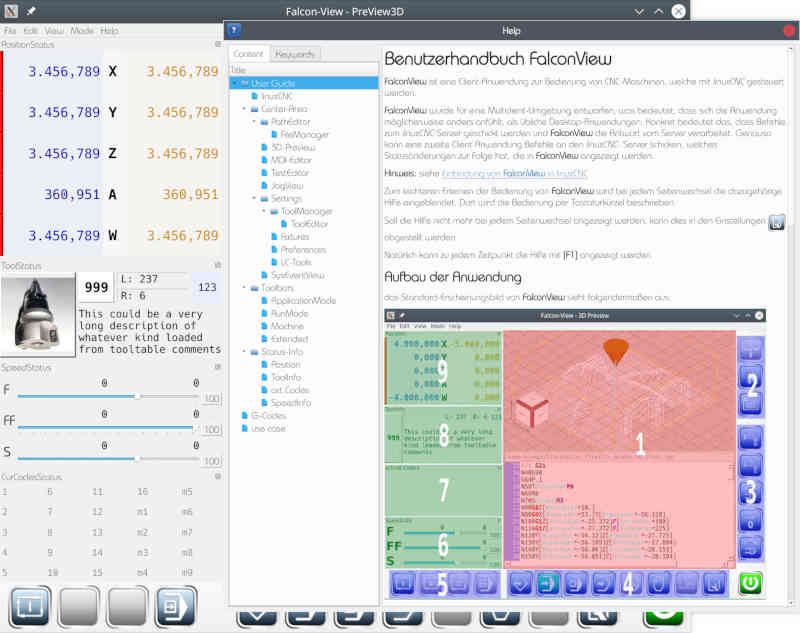Click the pin icon in the Falcon-View title bar
The width and height of the screenshot is (800, 633).
point(31,11)
